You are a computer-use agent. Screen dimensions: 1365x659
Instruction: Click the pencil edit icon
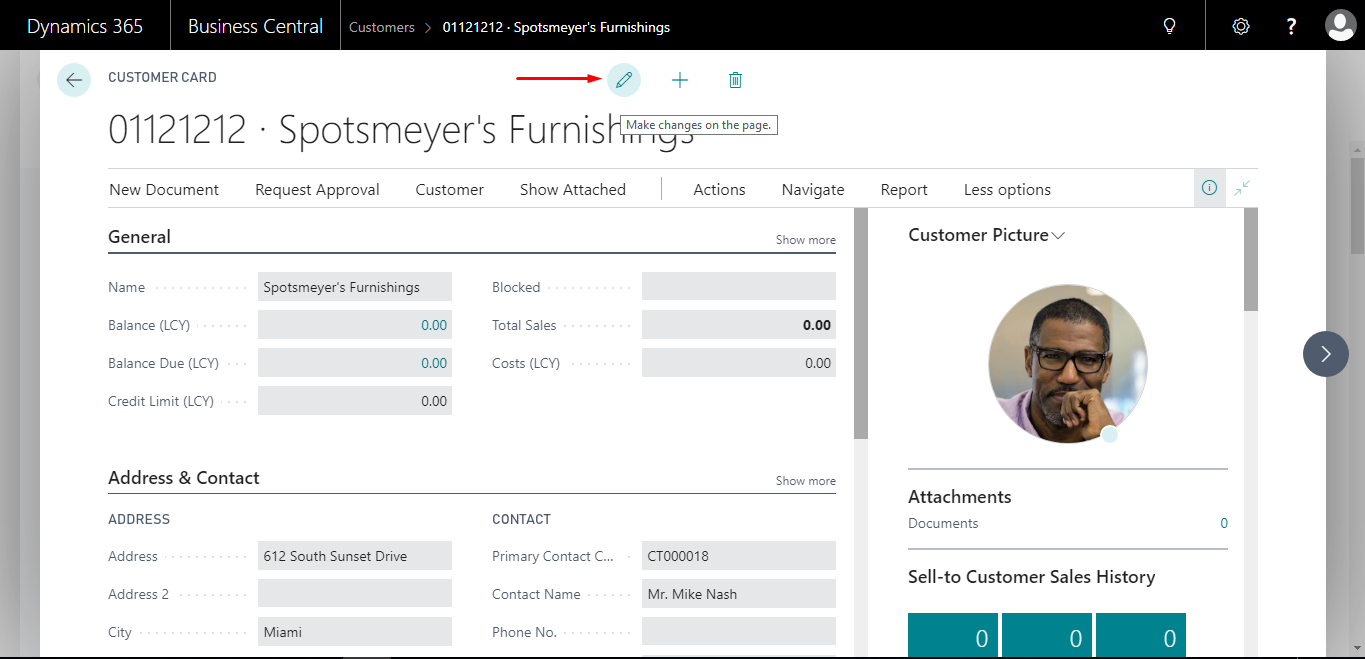(x=624, y=80)
